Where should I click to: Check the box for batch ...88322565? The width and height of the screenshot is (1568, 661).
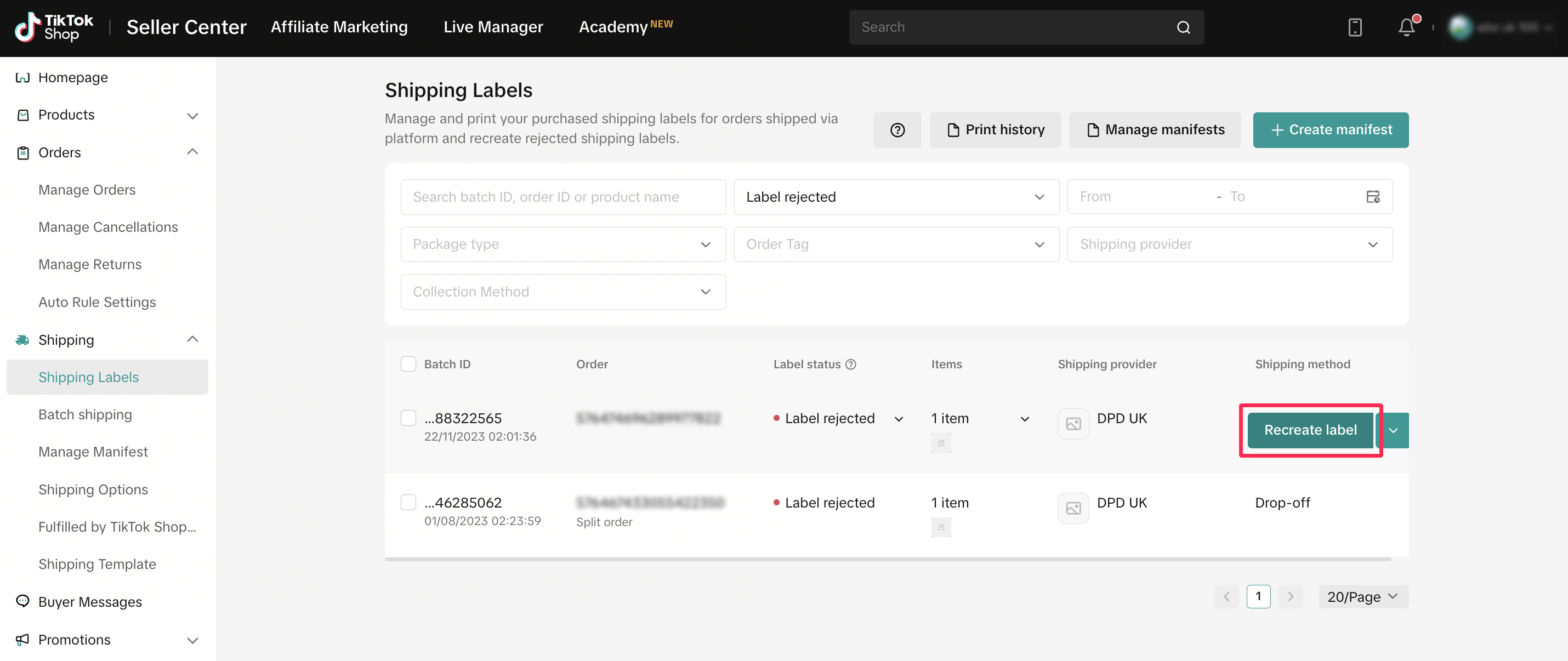(408, 418)
